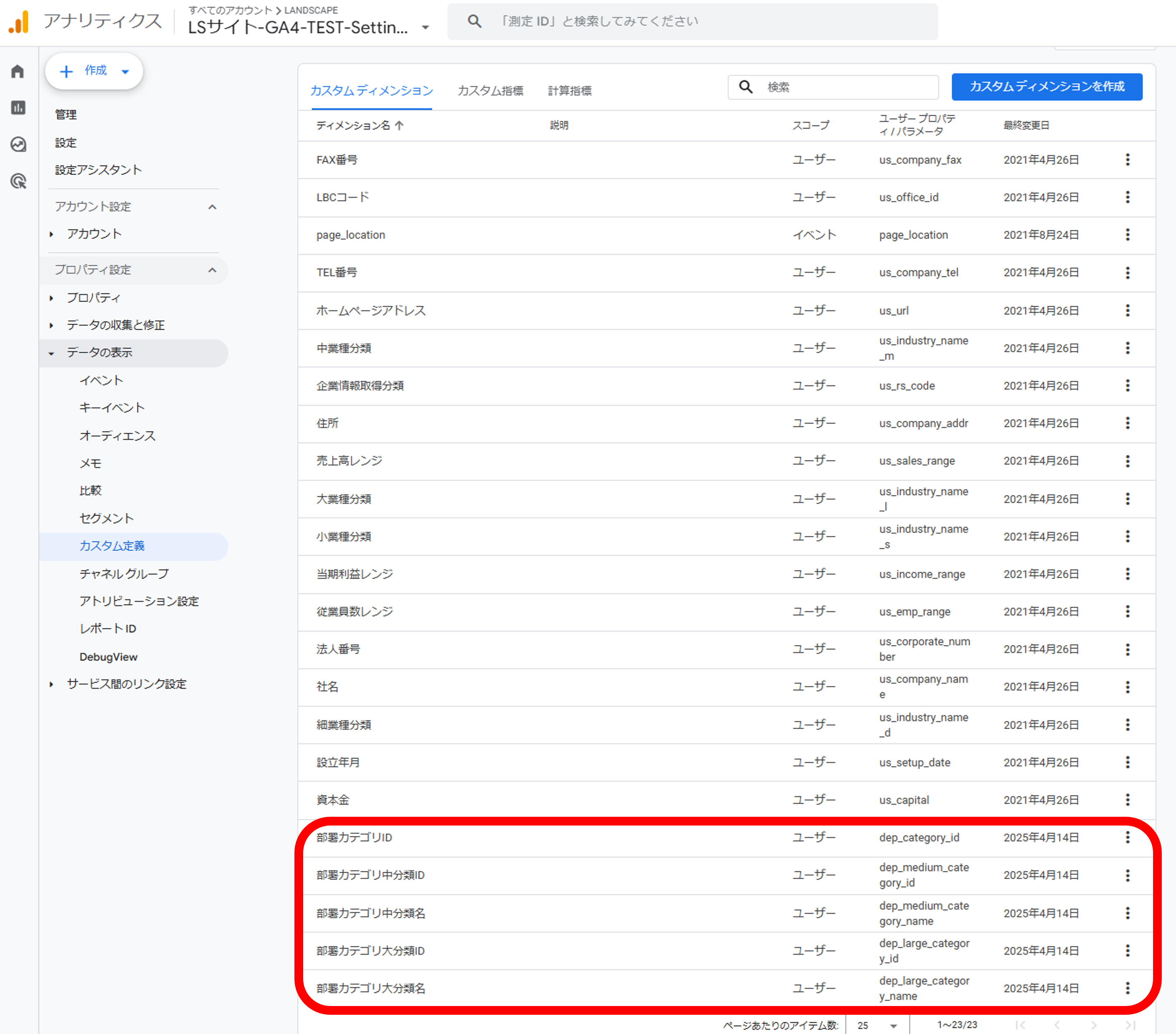Viewport: 1176px width, 1034px height.
Task: Open DebugView in sidebar menu
Action: (108, 656)
